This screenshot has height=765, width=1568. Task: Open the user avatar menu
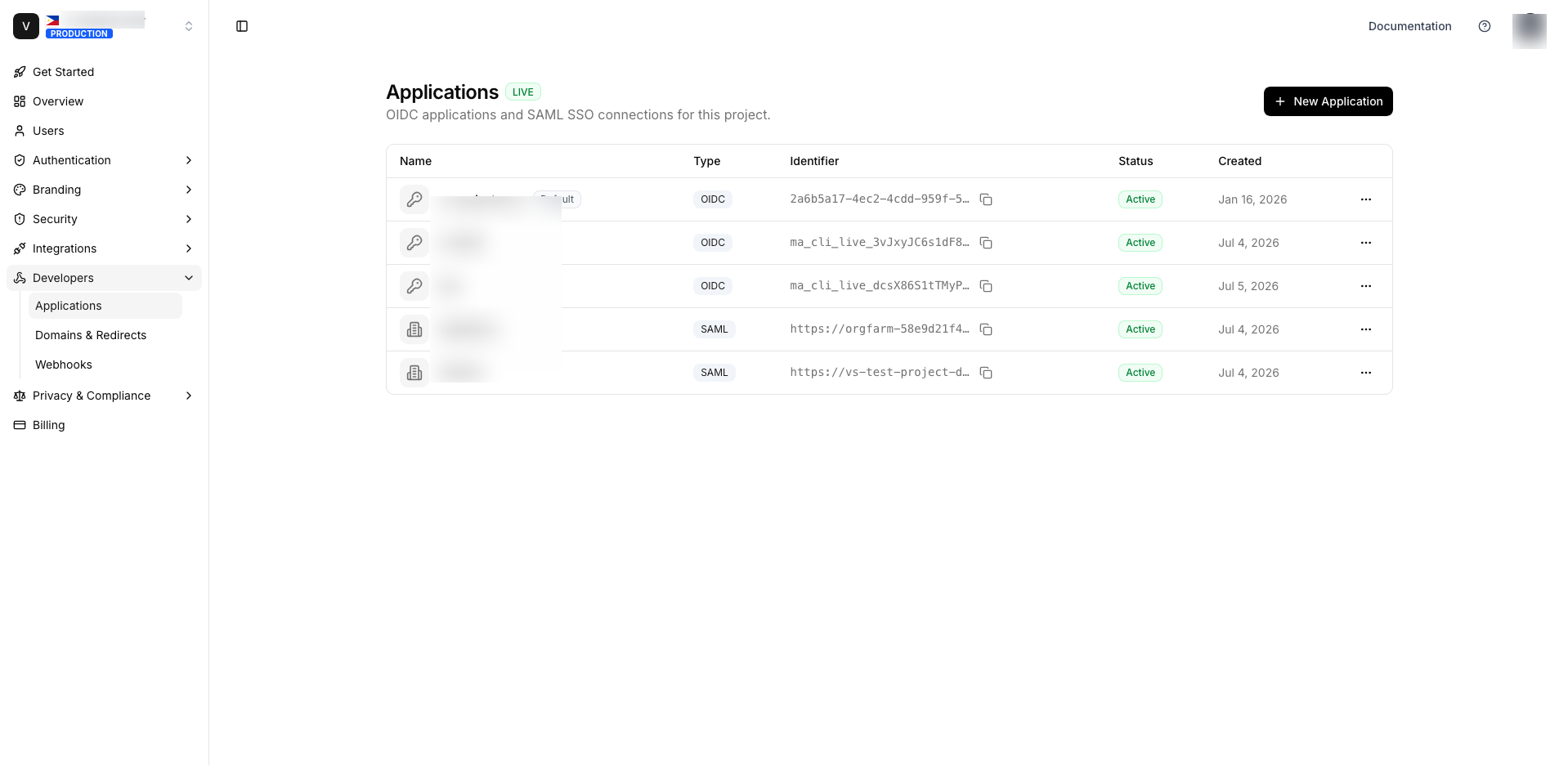tap(1530, 31)
